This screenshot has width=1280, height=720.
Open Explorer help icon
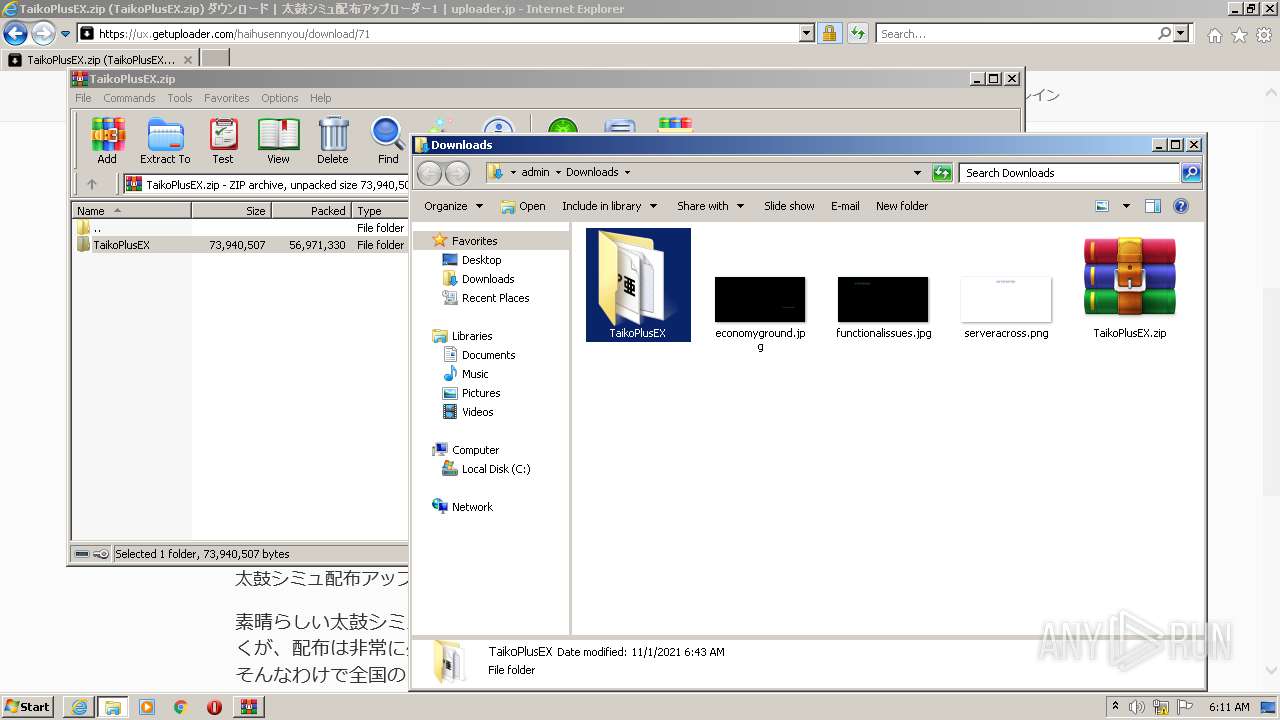pos(1181,206)
